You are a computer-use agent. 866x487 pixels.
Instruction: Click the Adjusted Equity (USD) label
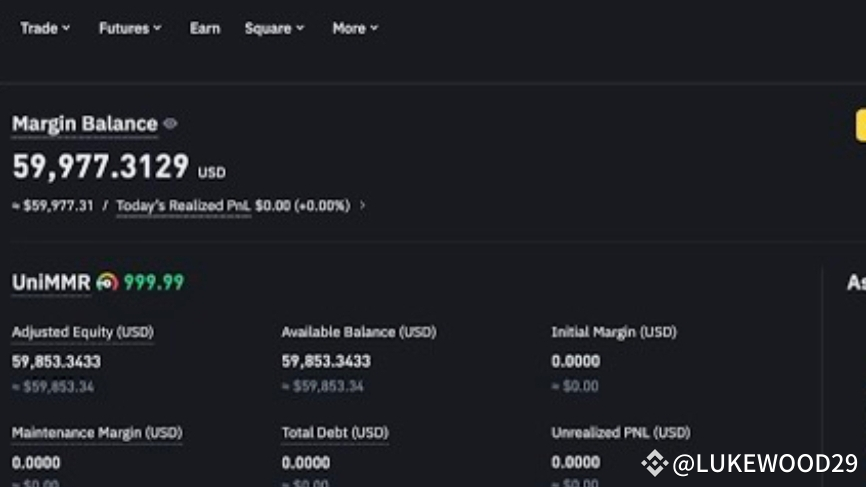83,331
